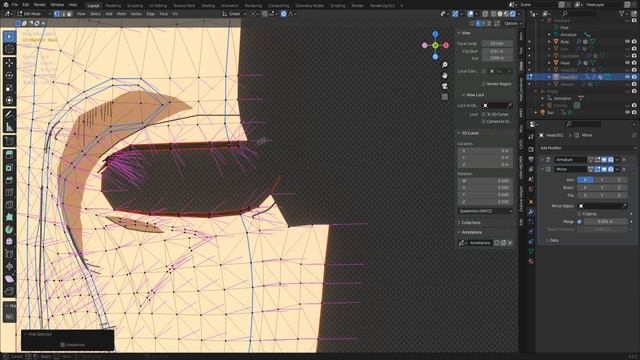Click the viewport zoom magnifier icon
This screenshot has width=640, height=360.
pyautogui.click(x=444, y=64)
